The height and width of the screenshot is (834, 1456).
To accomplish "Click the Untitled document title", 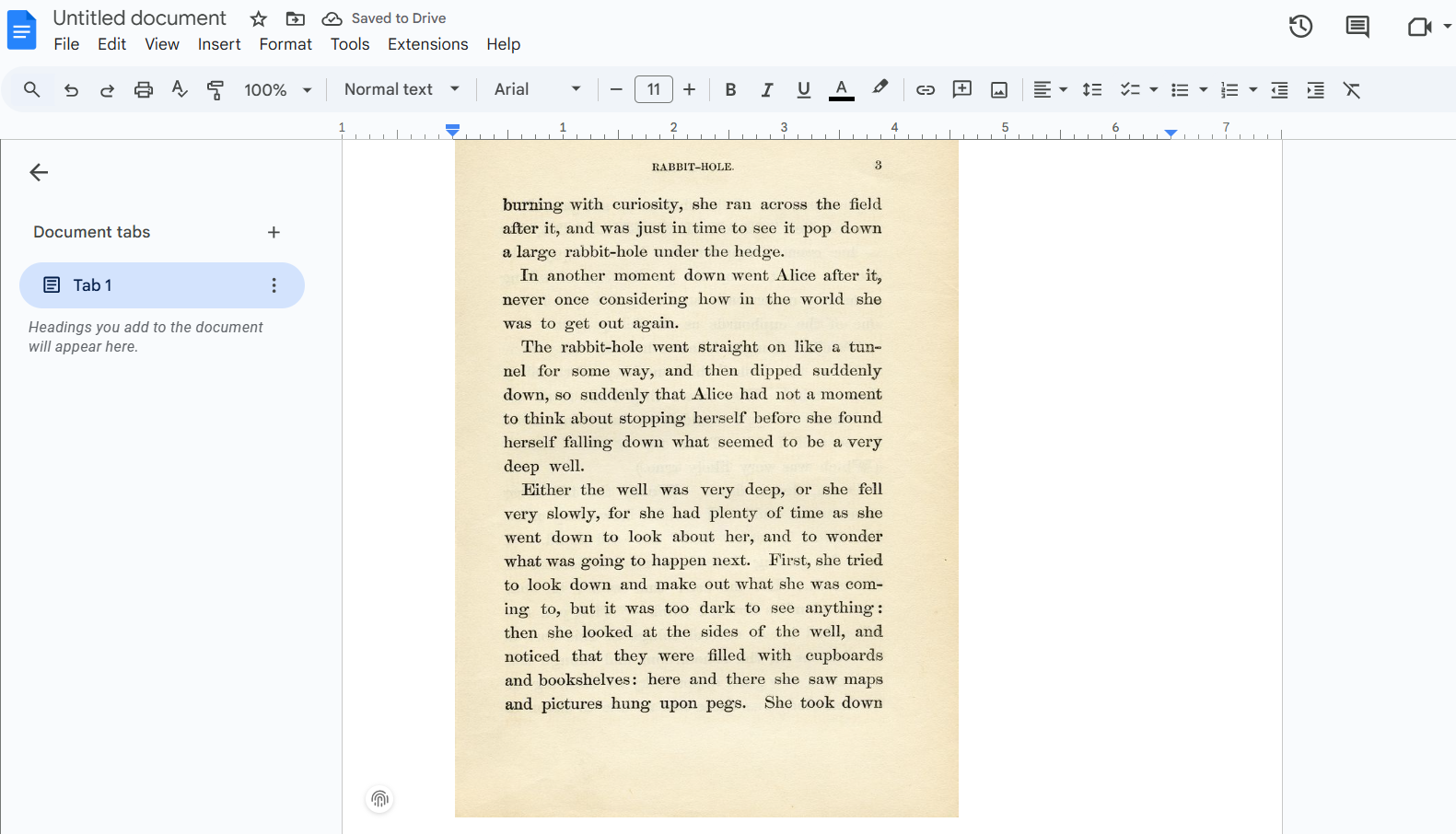I will [x=139, y=18].
